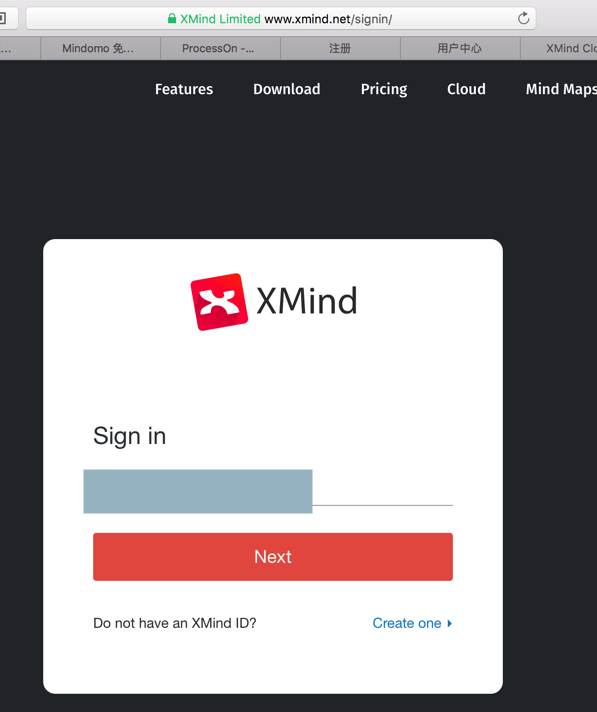Click the red XMind logo icon
This screenshot has height=712, width=597.
tap(219, 302)
